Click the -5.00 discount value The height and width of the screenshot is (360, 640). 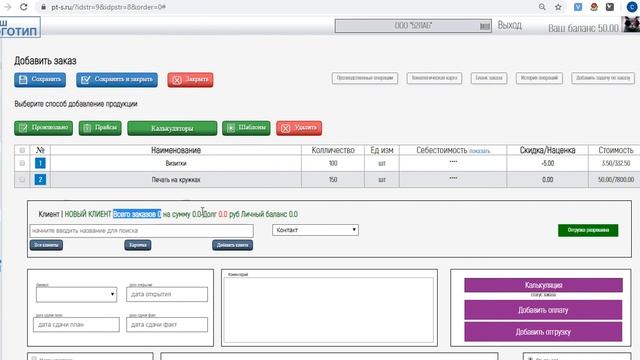click(547, 163)
